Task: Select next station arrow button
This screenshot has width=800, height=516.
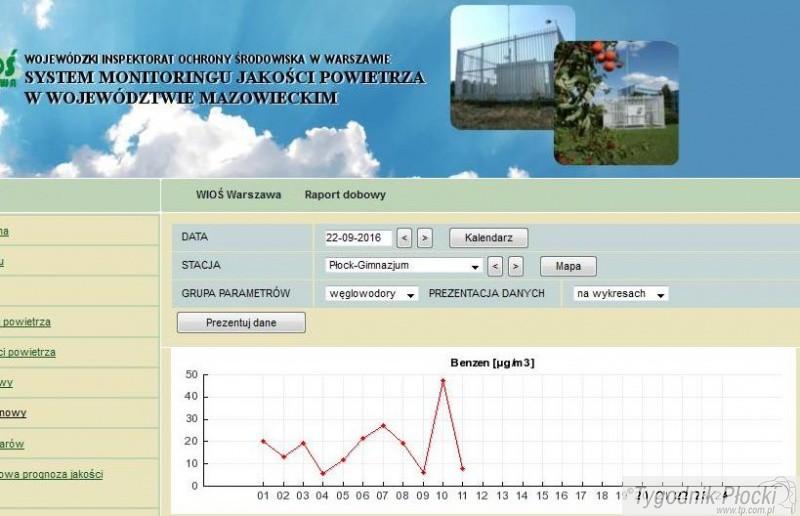Action: 516,266
